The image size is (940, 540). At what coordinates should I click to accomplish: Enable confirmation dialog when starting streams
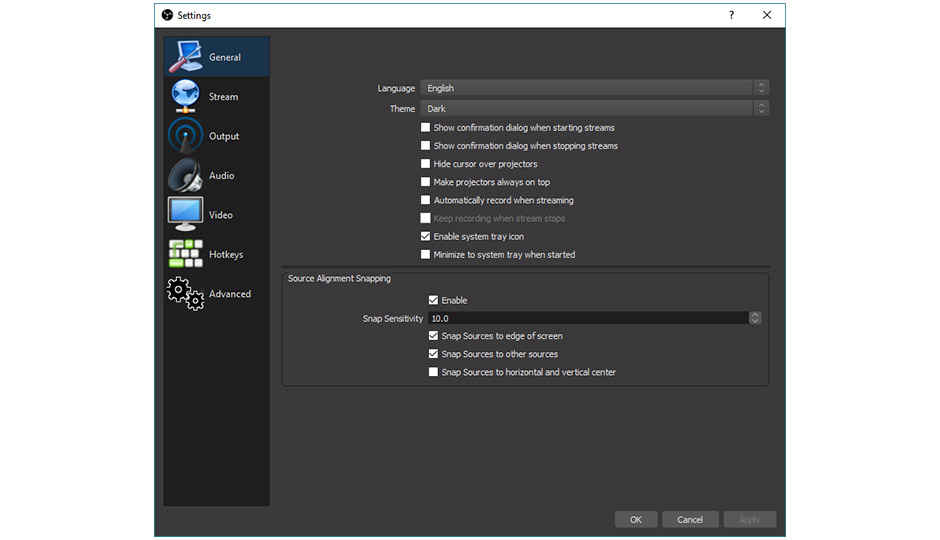coord(426,128)
